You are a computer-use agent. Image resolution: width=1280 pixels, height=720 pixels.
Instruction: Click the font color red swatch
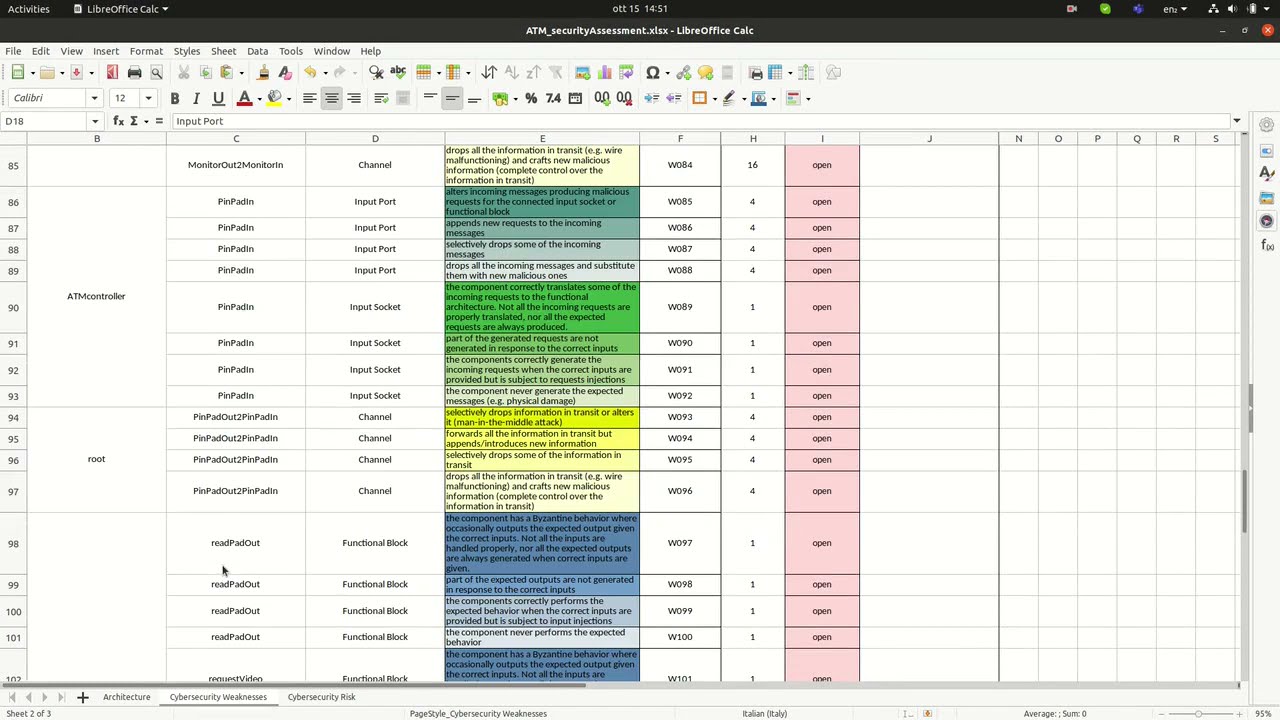[244, 98]
